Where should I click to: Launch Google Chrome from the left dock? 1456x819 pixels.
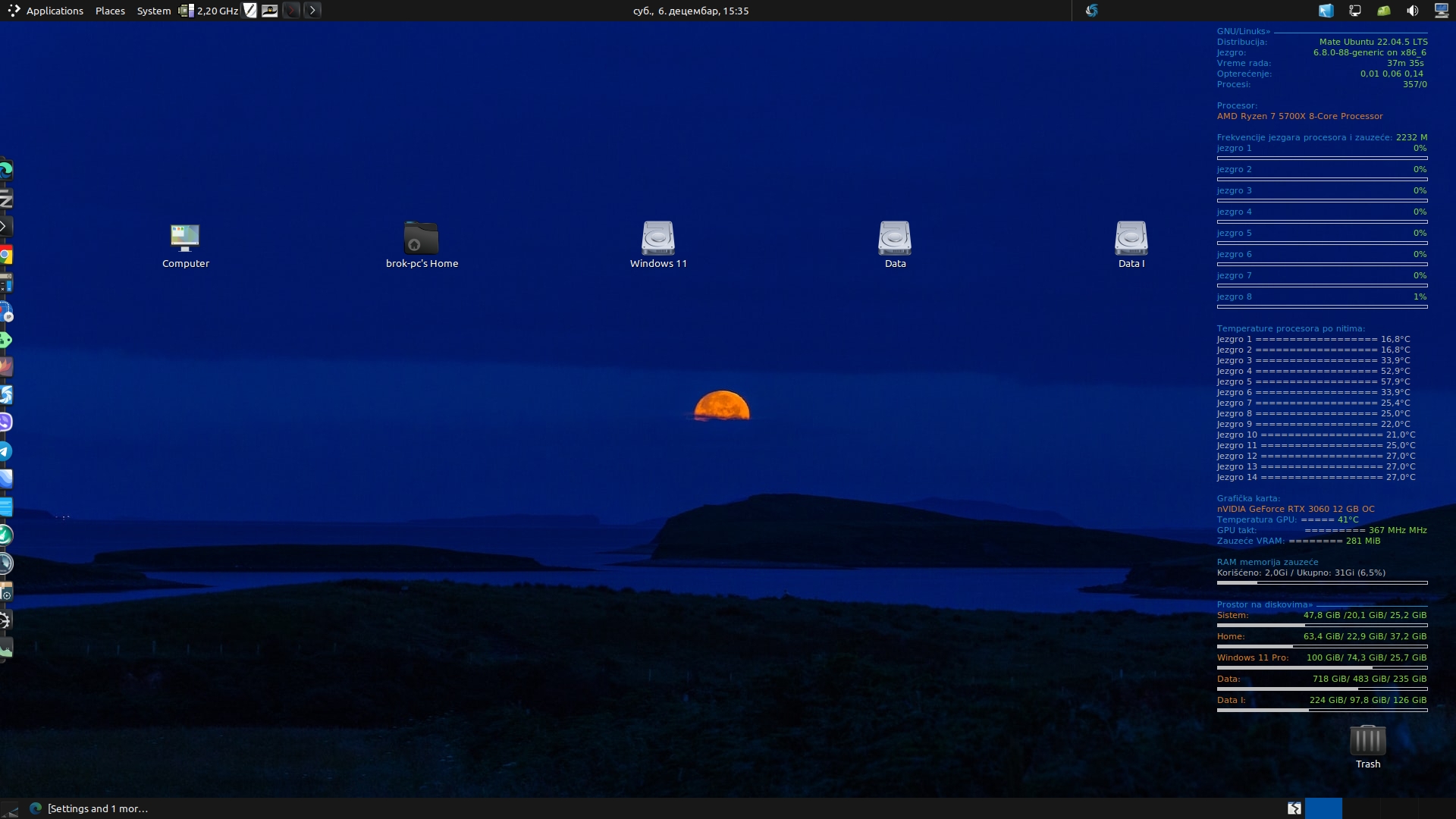tap(5, 256)
